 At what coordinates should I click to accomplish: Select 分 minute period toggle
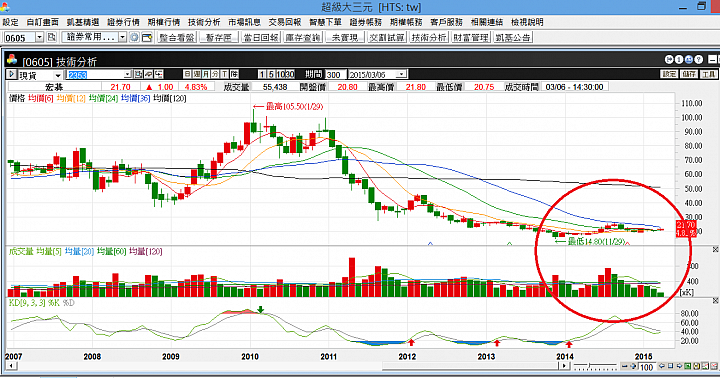215,74
